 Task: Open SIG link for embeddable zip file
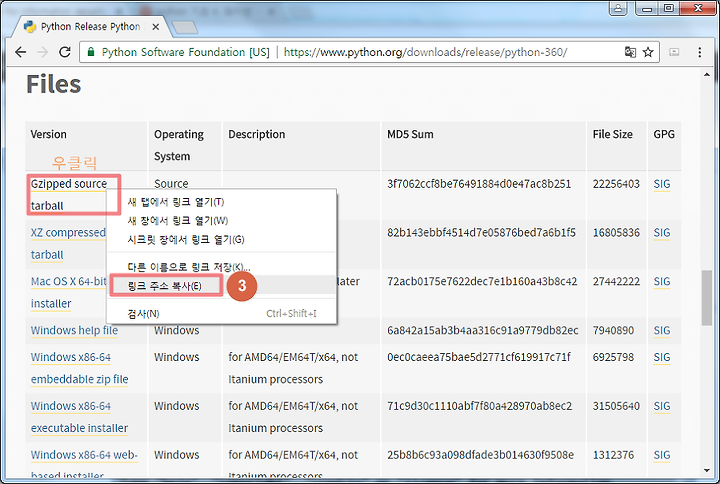[662, 357]
